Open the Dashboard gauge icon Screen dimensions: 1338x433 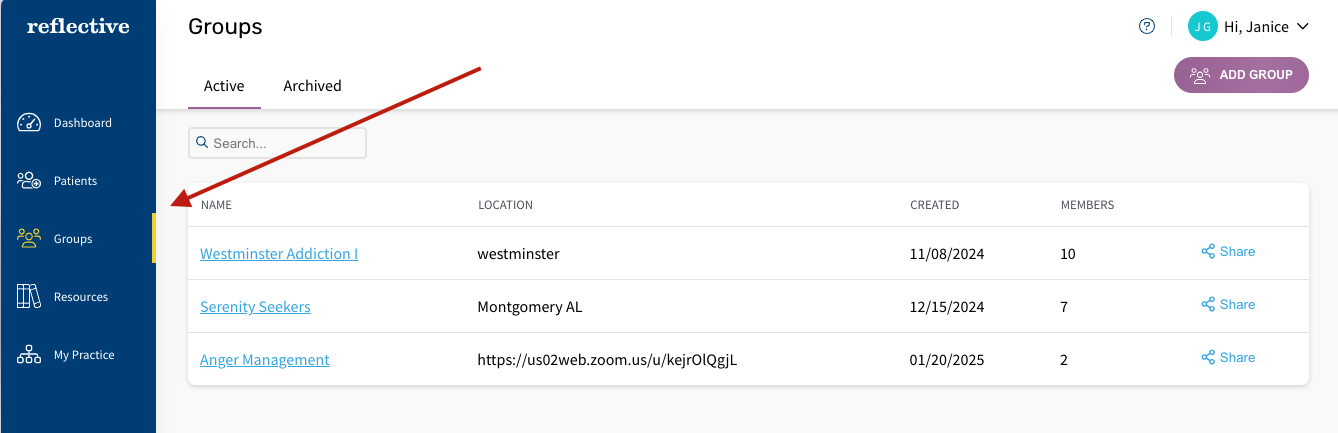tap(29, 123)
